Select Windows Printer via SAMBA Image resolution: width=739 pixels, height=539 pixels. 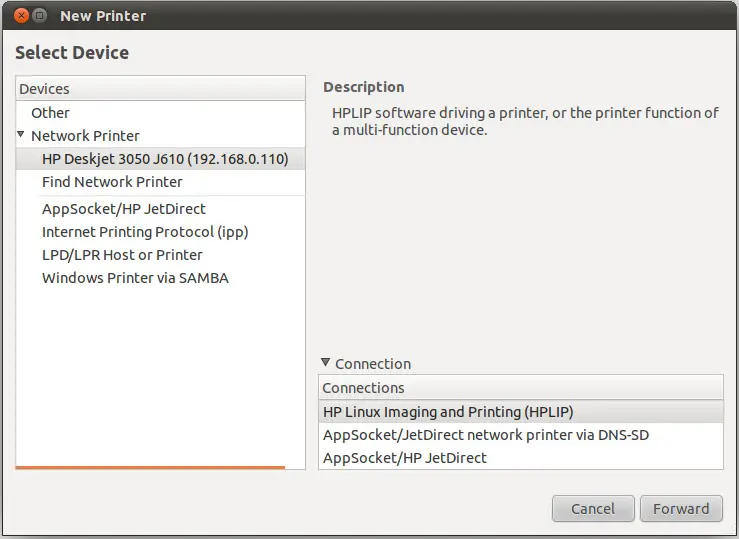135,278
